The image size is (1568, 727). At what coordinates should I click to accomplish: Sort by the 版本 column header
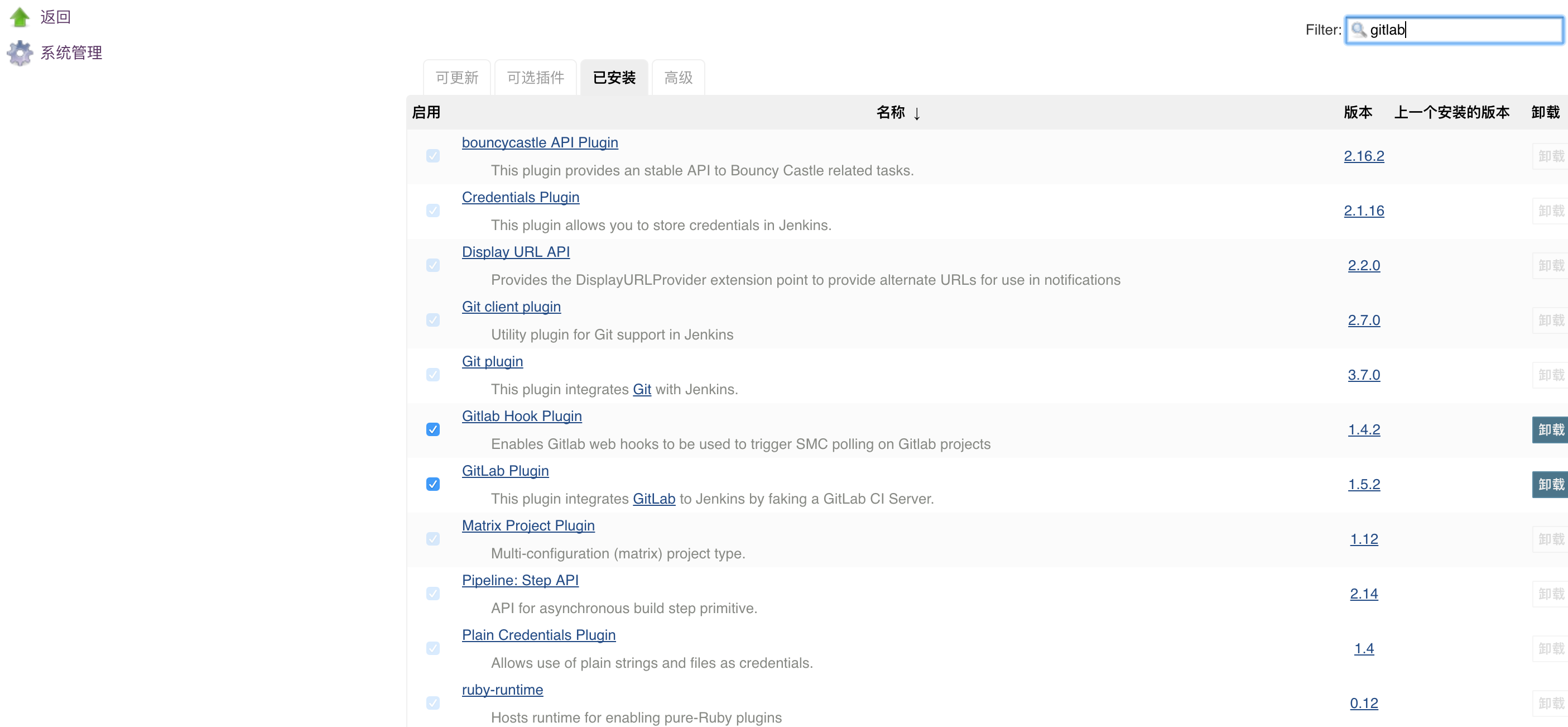pos(1358,113)
